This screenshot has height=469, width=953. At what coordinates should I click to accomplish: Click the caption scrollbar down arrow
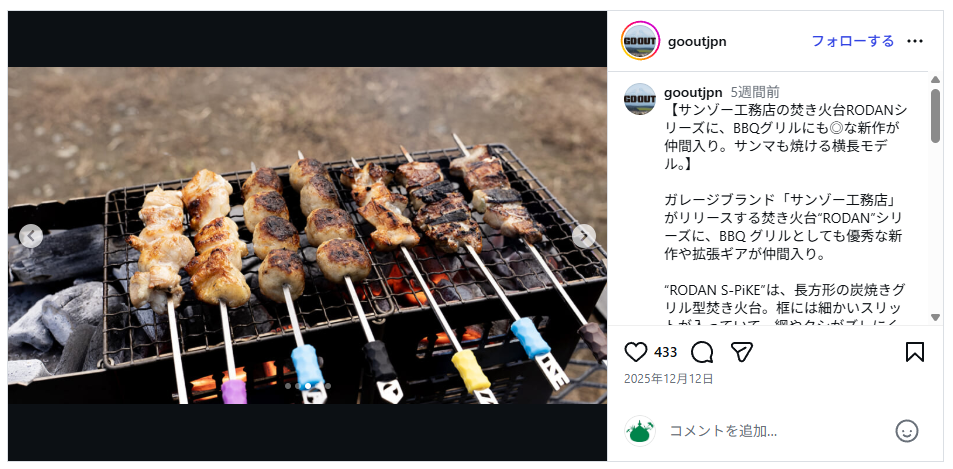tap(935, 317)
